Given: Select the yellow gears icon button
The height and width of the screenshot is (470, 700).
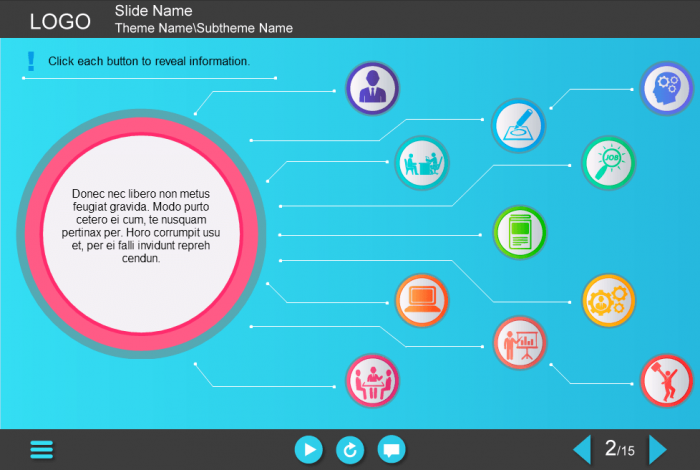Looking at the screenshot, I should pyautogui.click(x=608, y=298).
